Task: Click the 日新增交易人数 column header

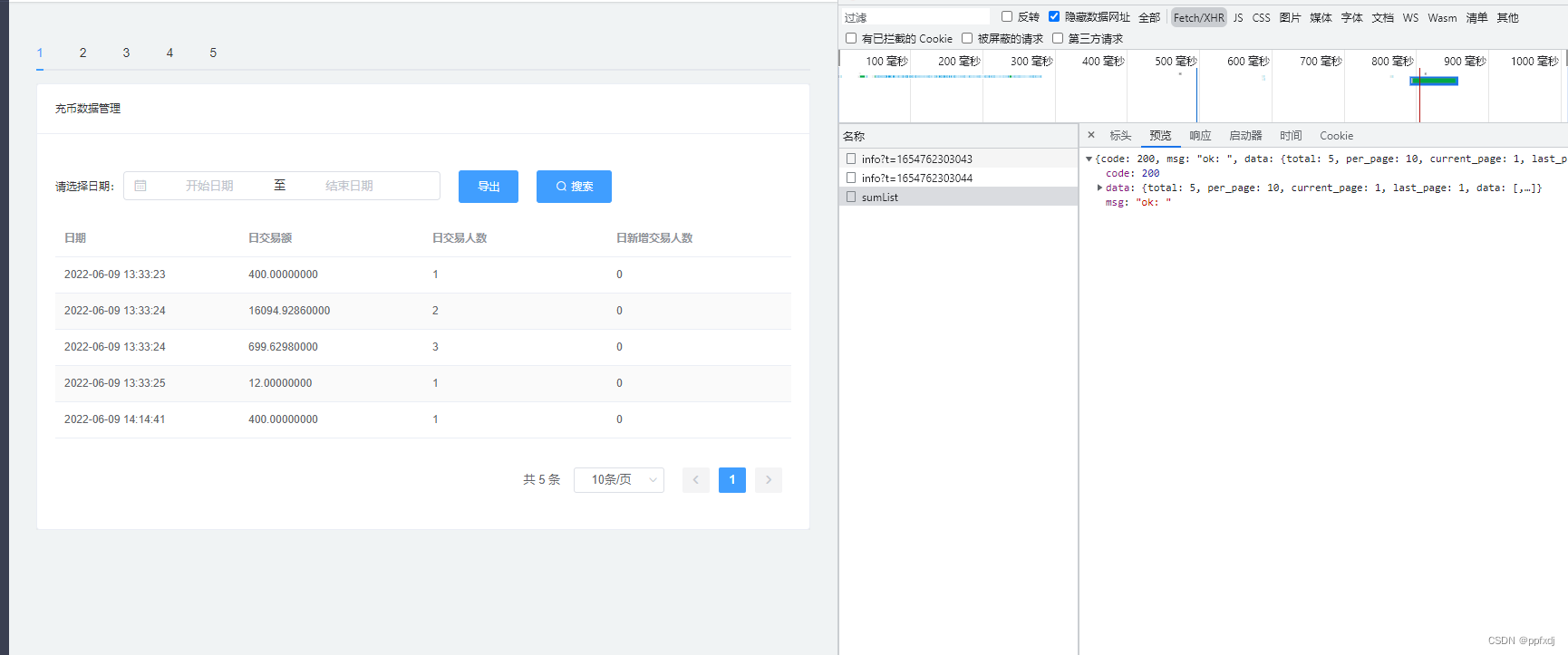Action: click(654, 238)
